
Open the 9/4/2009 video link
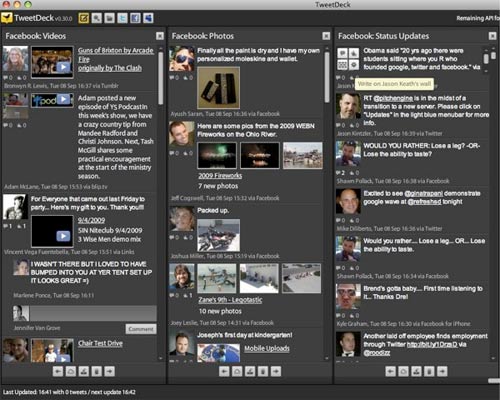[91, 220]
